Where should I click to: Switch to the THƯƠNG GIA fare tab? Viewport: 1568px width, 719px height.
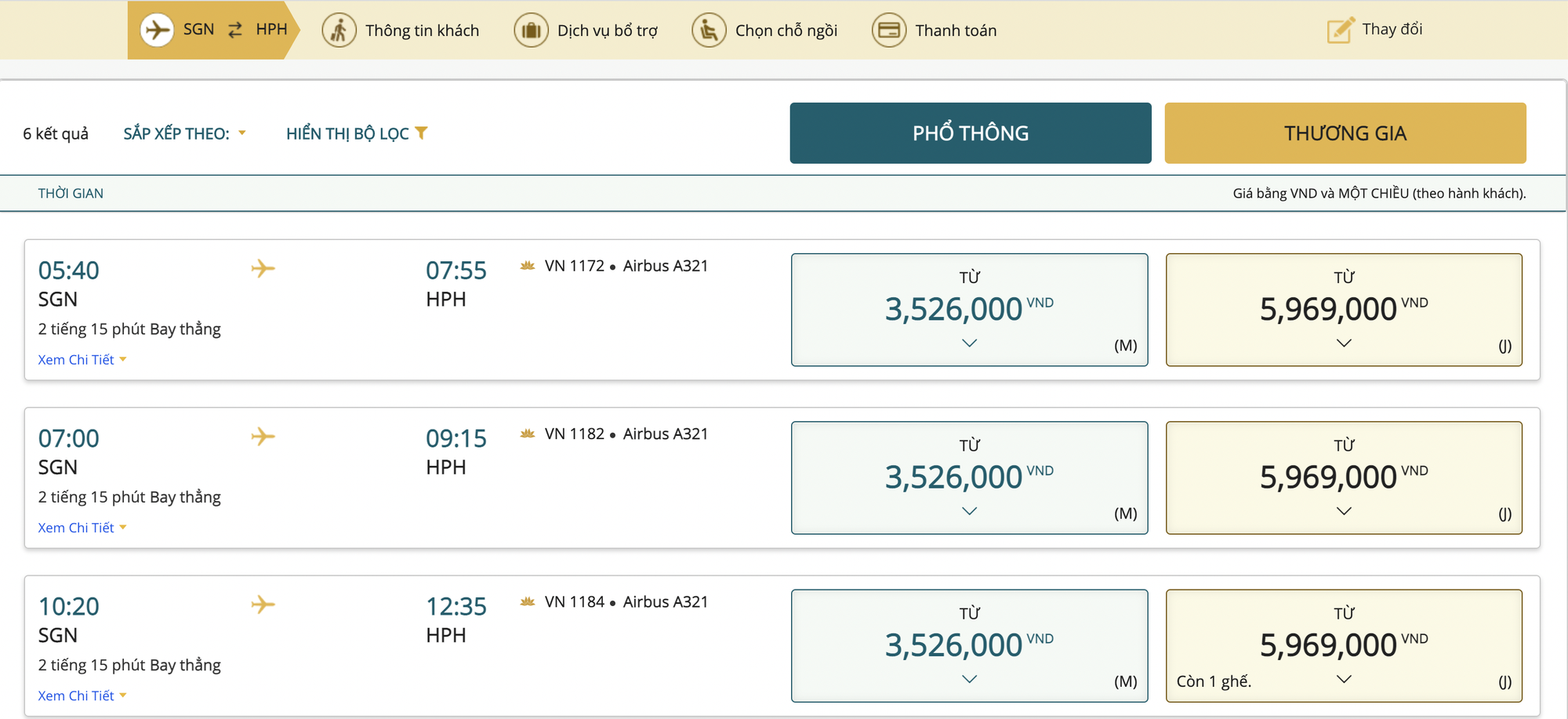1345,133
